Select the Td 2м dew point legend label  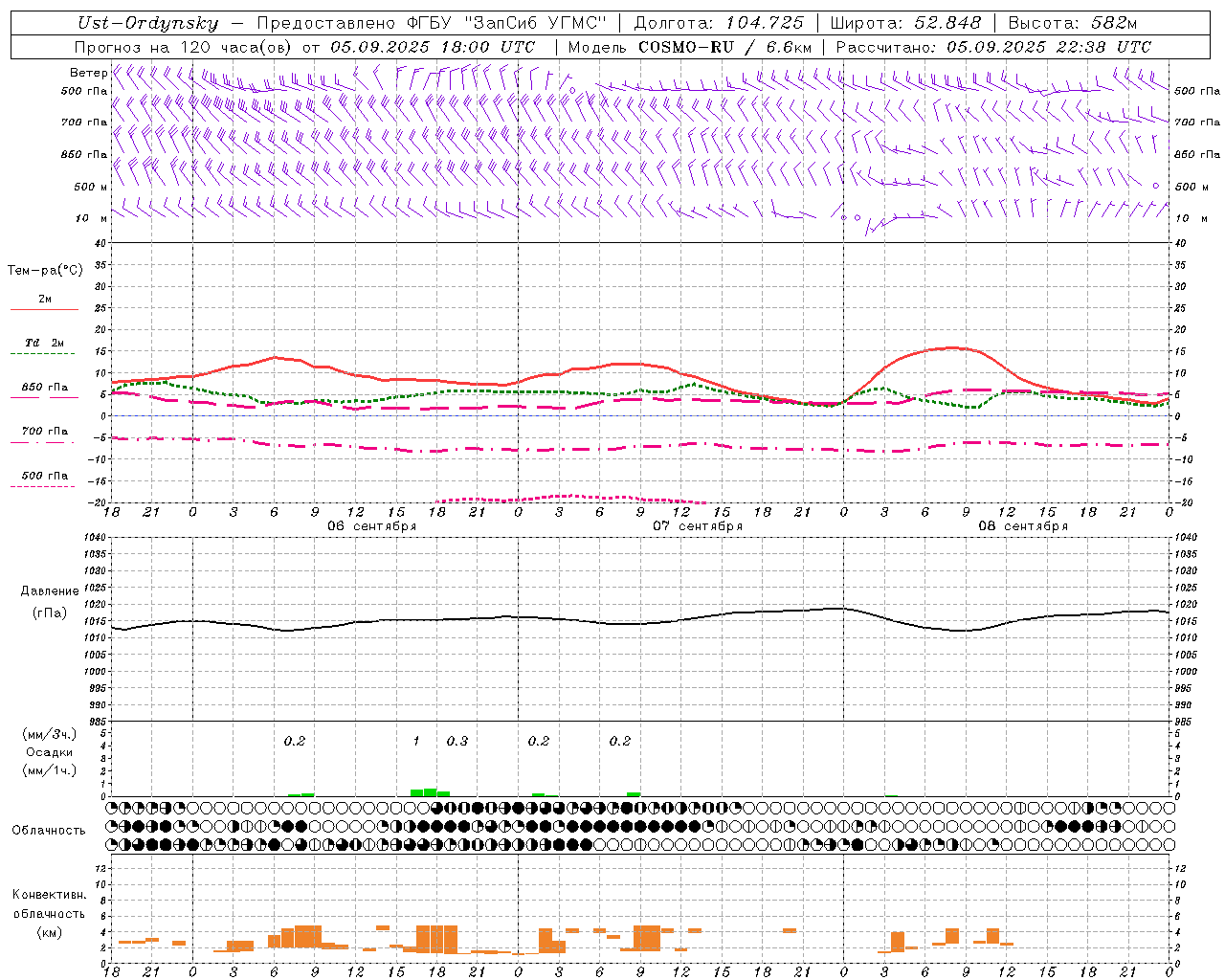point(45,343)
